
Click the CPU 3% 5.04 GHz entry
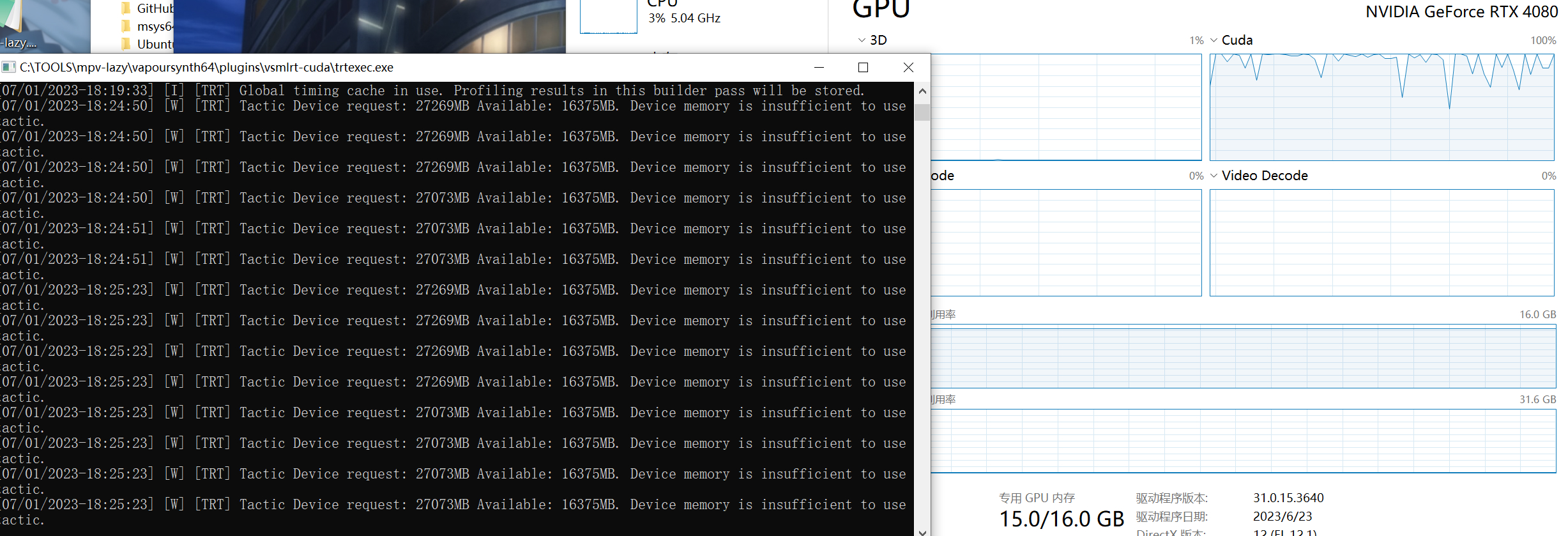pos(684,18)
